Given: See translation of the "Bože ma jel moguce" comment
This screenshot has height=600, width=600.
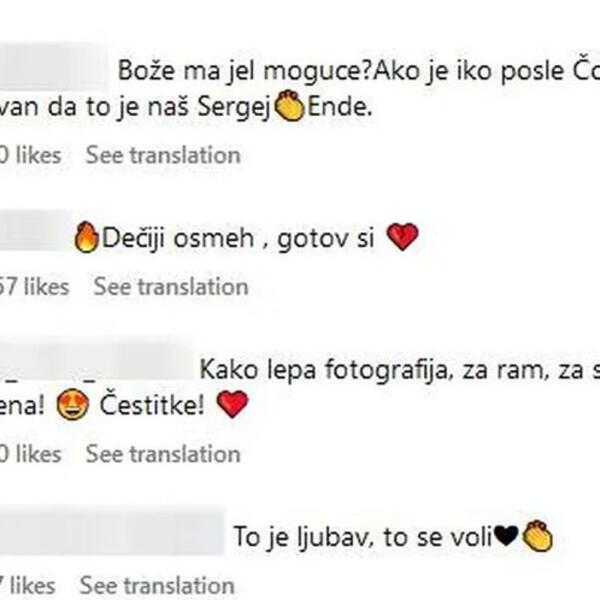Looking at the screenshot, I should [x=162, y=155].
